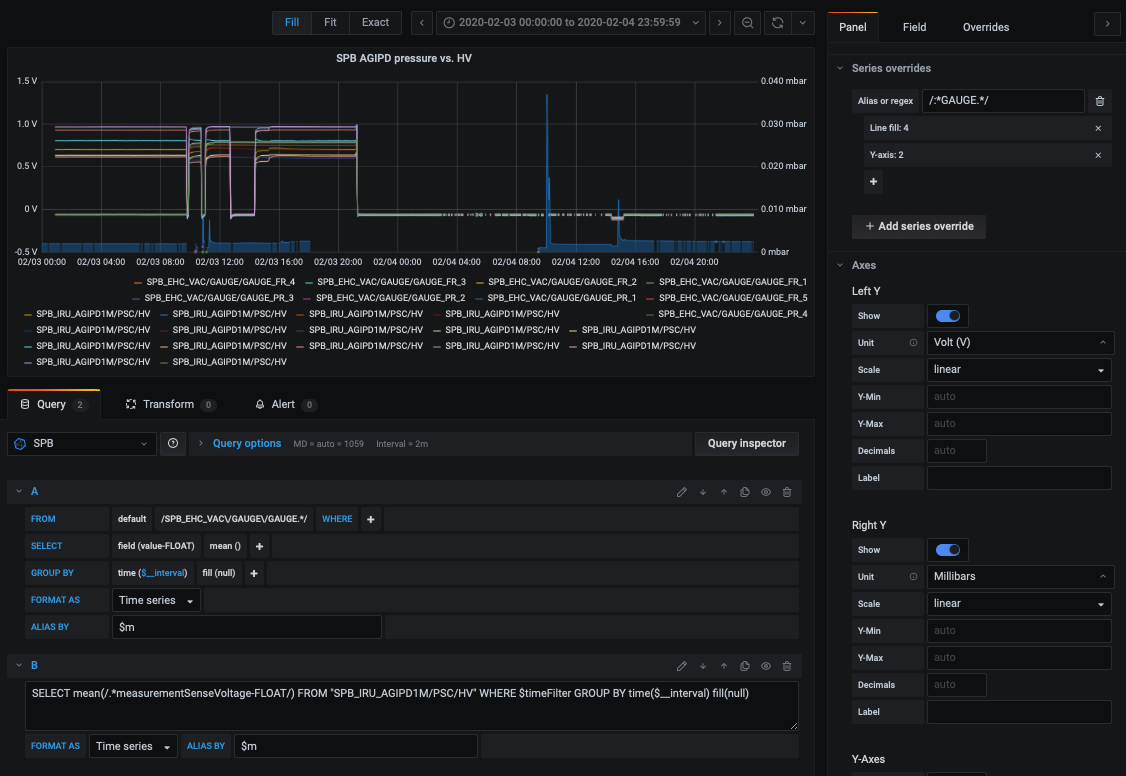Open refresh interval dropdown arrow
Viewport: 1126px width, 776px height.
[803, 22]
